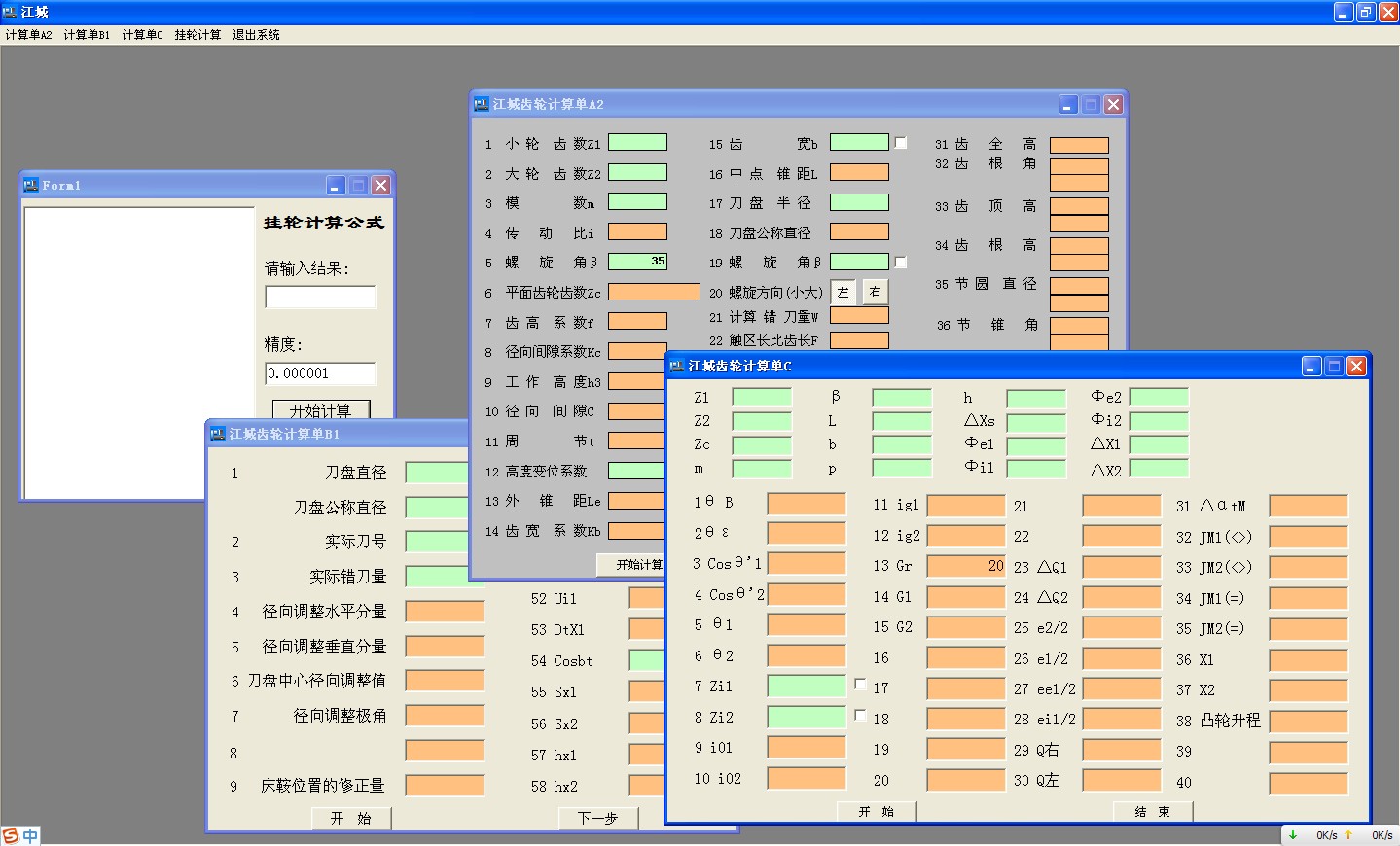Close the Form1 window
The image size is (1400, 846).
click(381, 185)
